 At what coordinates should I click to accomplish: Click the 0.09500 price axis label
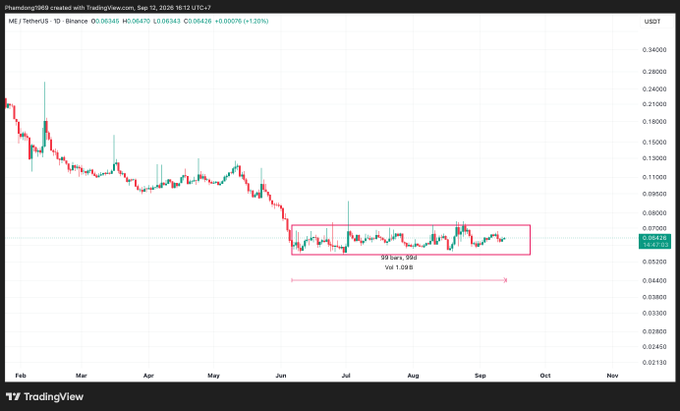point(654,194)
